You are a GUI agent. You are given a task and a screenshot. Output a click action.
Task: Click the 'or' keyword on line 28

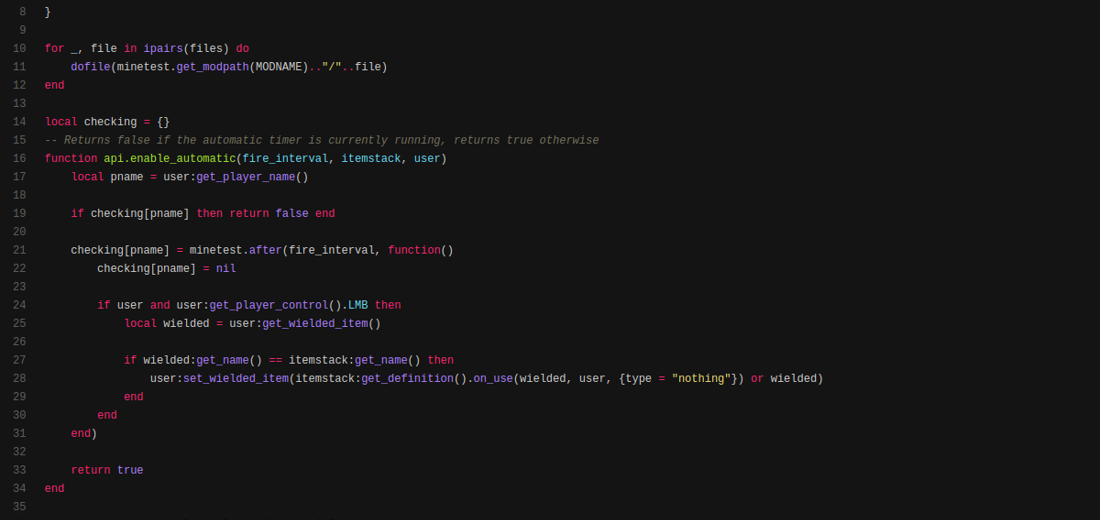click(x=757, y=379)
